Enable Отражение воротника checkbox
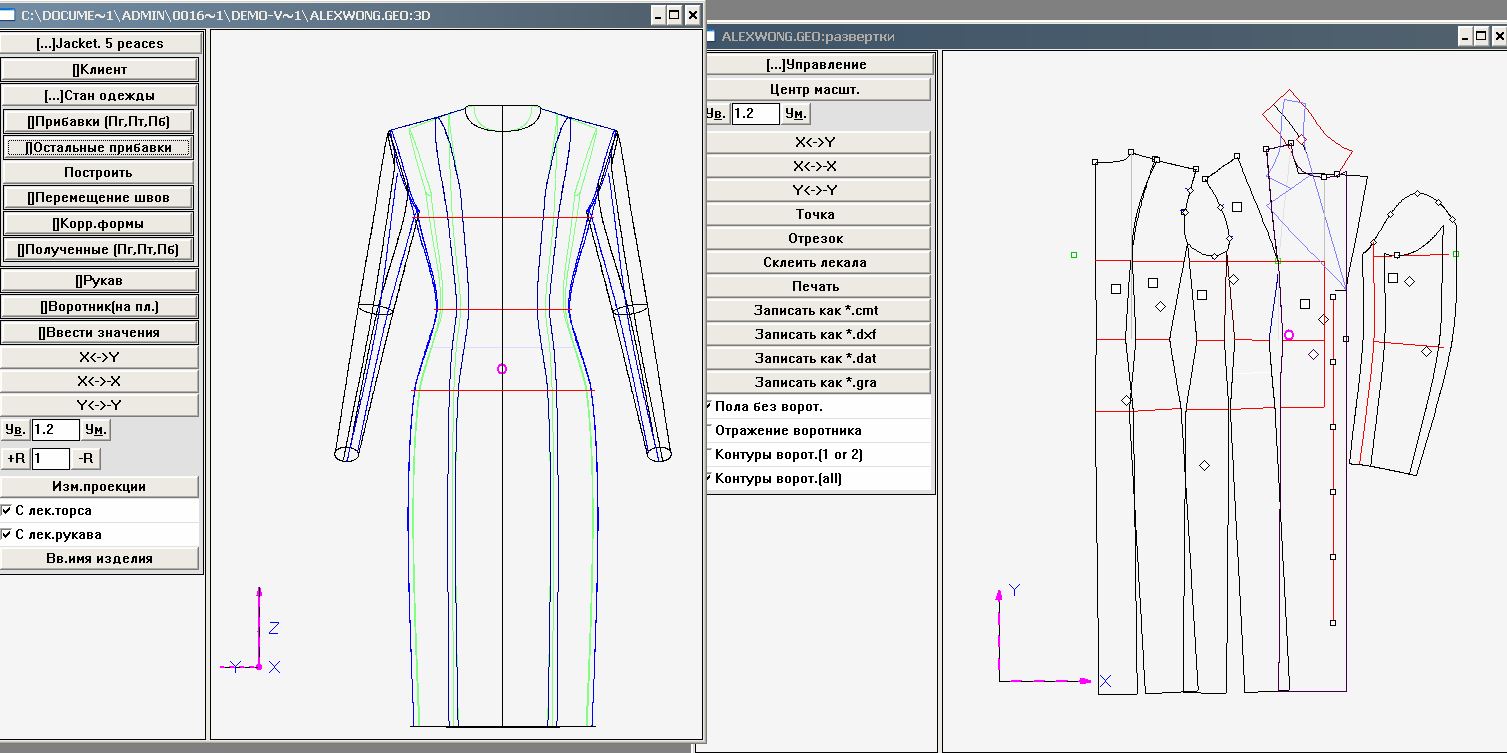This screenshot has height=753, width=1507. [710, 431]
